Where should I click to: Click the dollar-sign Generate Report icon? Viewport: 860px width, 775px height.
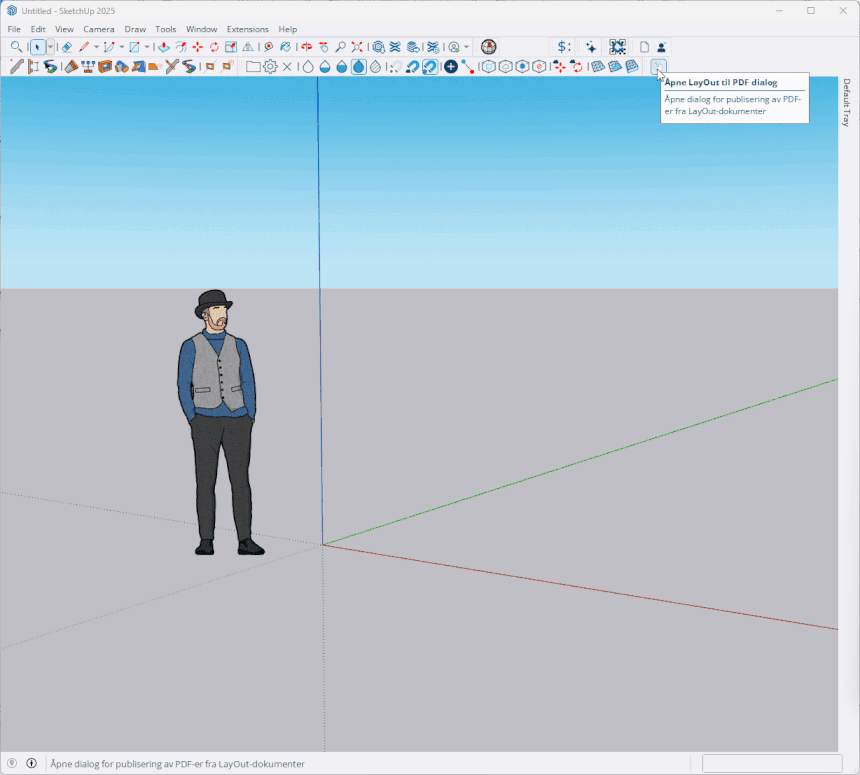pos(563,46)
